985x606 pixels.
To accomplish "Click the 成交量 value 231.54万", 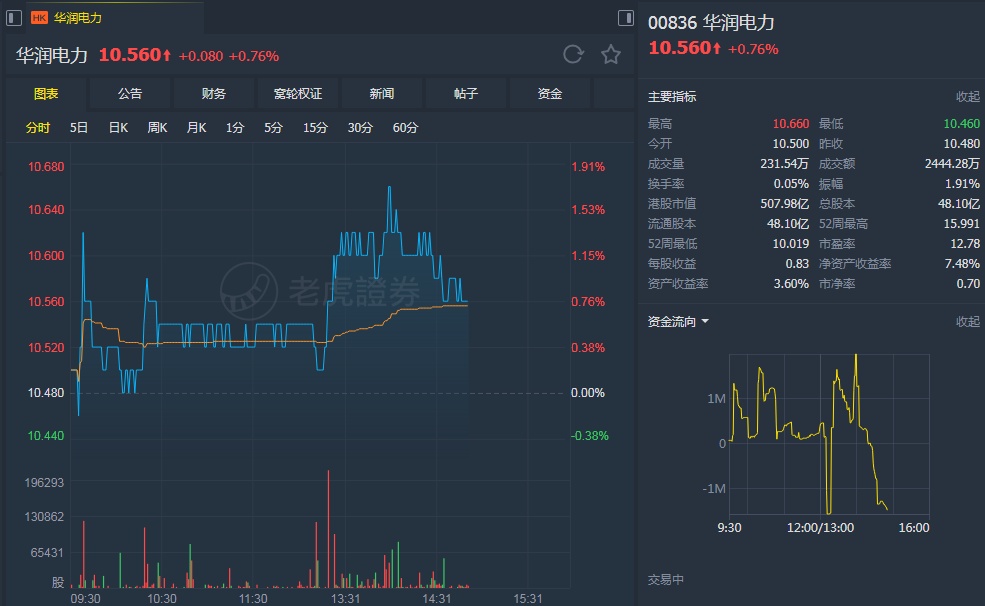I will [785, 164].
